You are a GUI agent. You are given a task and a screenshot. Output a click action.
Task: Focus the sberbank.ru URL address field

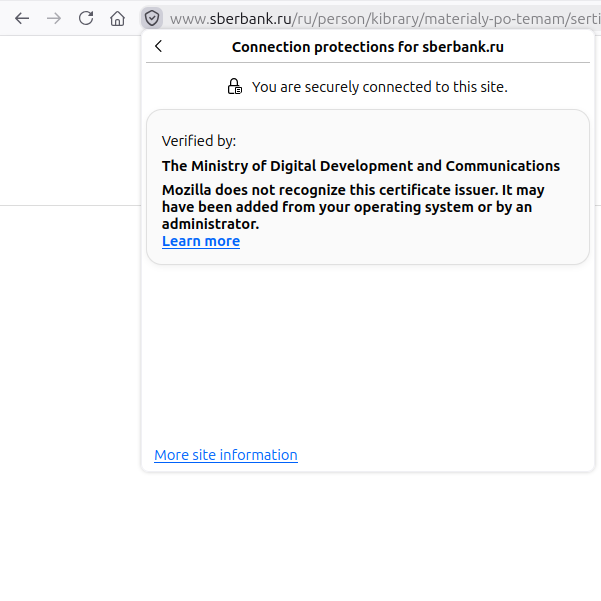click(x=385, y=18)
